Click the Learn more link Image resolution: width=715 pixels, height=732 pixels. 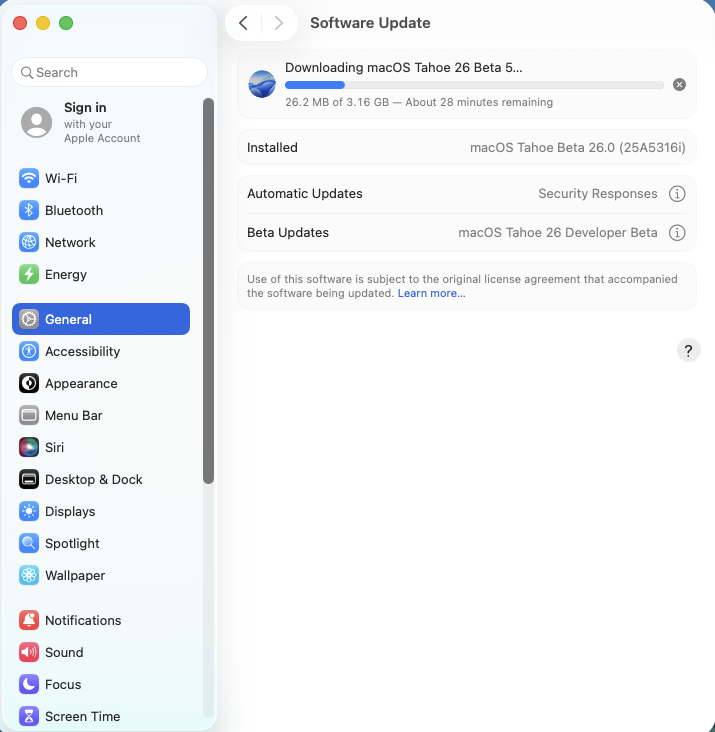click(x=431, y=293)
